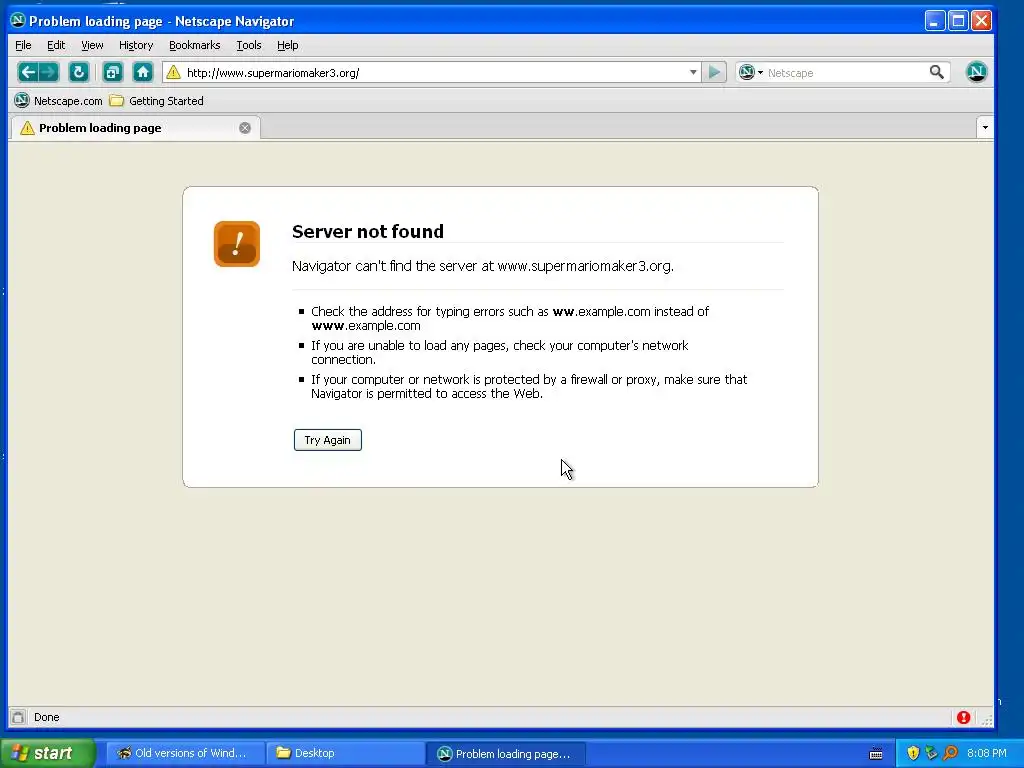1024x768 pixels.
Task: Open the list all tabs dropdown
Action: (985, 127)
